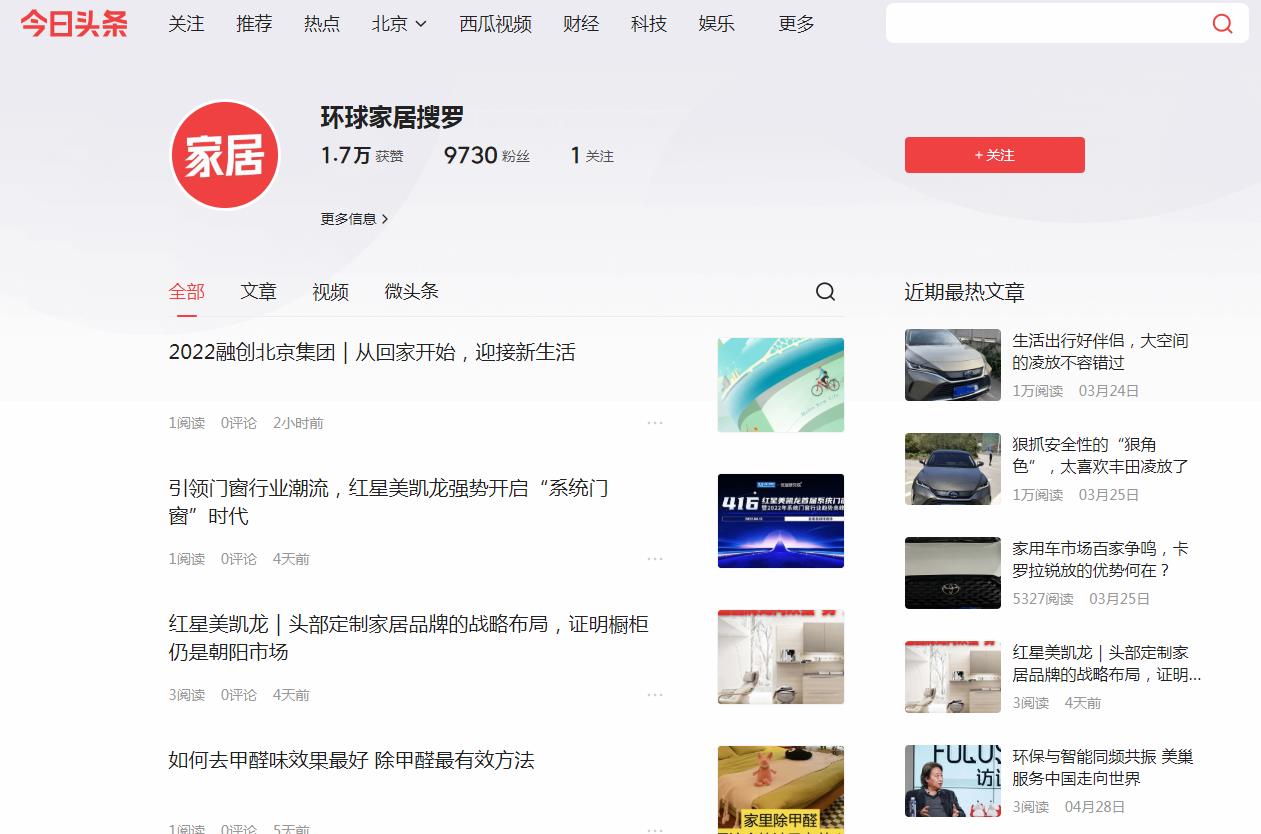
Task: Open 财经 channel
Action: tap(581, 23)
